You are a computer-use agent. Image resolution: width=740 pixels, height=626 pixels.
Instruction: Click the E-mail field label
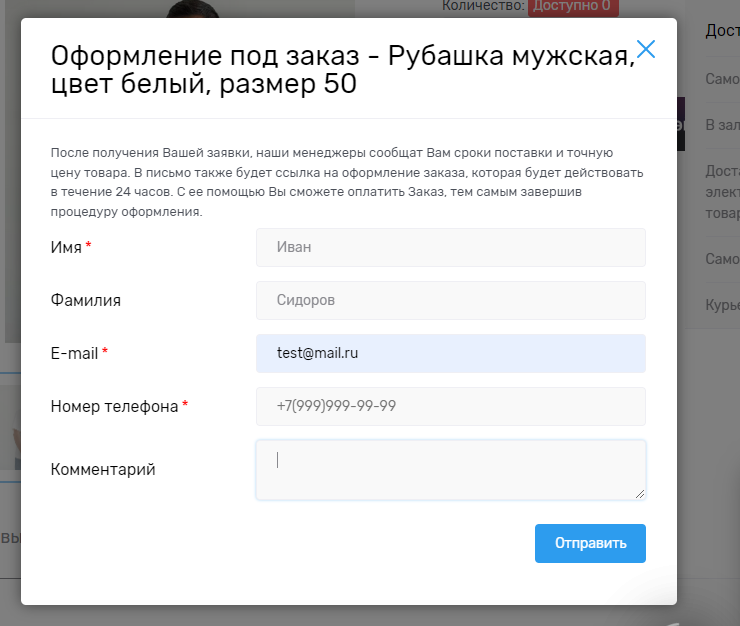pos(74,353)
